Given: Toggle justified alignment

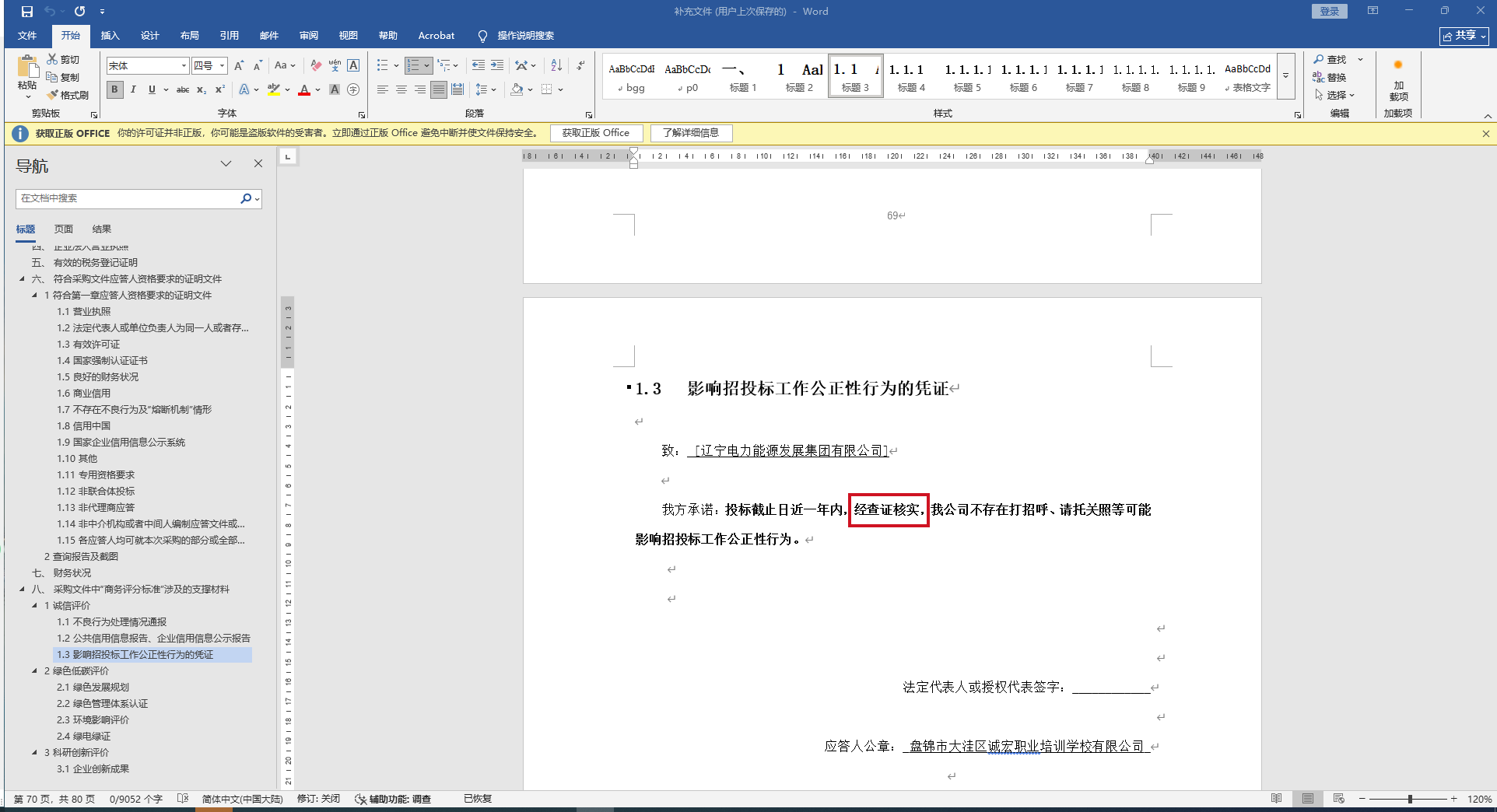Looking at the screenshot, I should pyautogui.click(x=439, y=89).
